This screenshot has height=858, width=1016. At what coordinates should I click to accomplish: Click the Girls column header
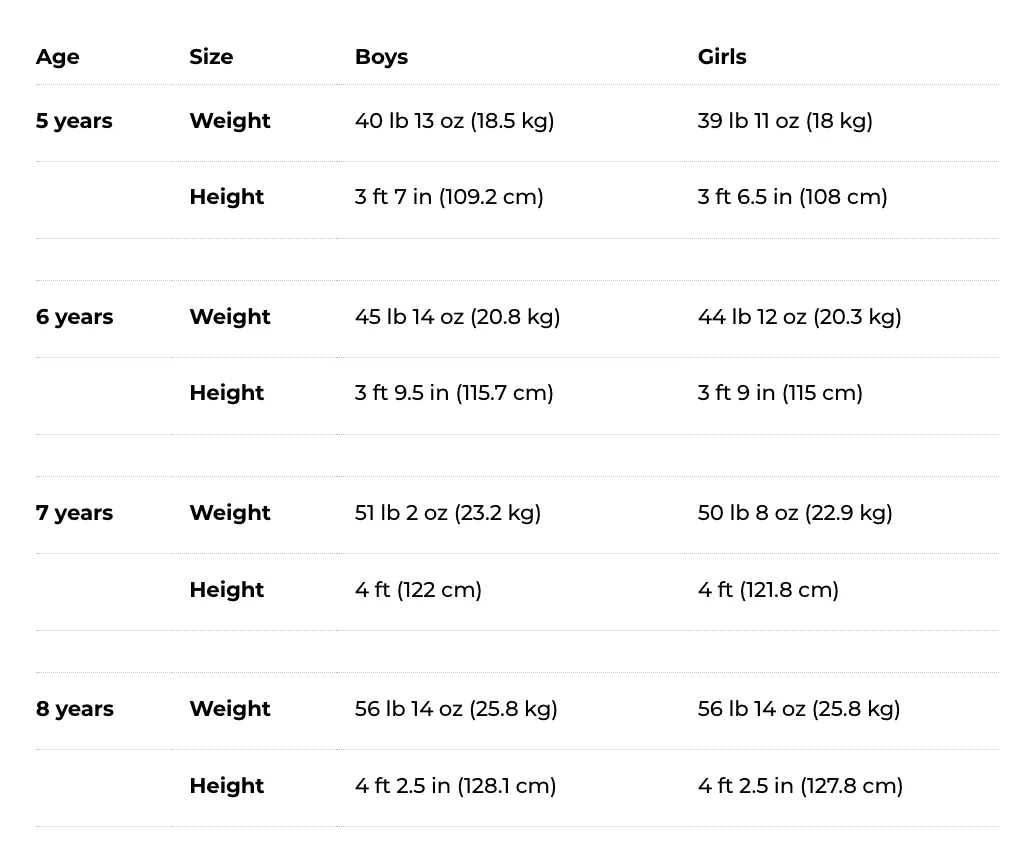(722, 57)
